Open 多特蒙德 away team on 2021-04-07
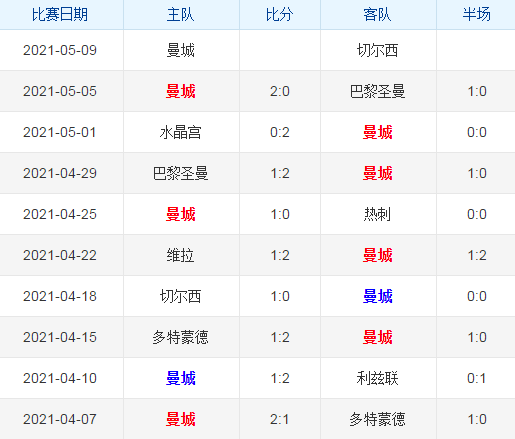The image size is (515, 439). [378, 419]
